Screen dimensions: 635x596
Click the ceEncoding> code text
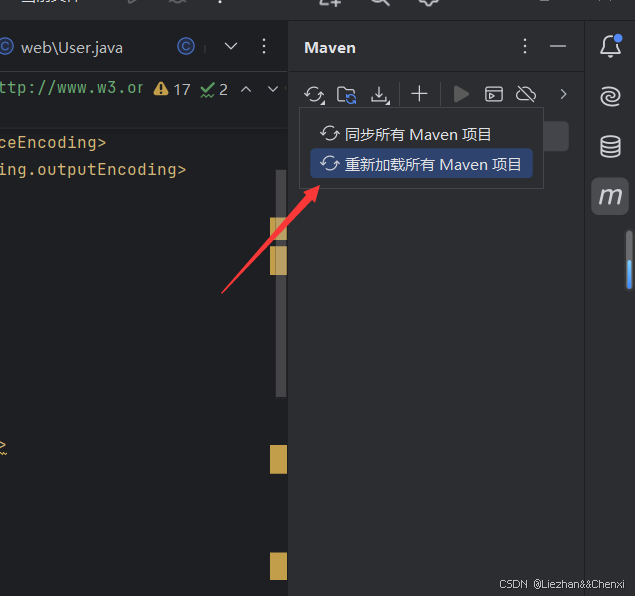[53, 143]
